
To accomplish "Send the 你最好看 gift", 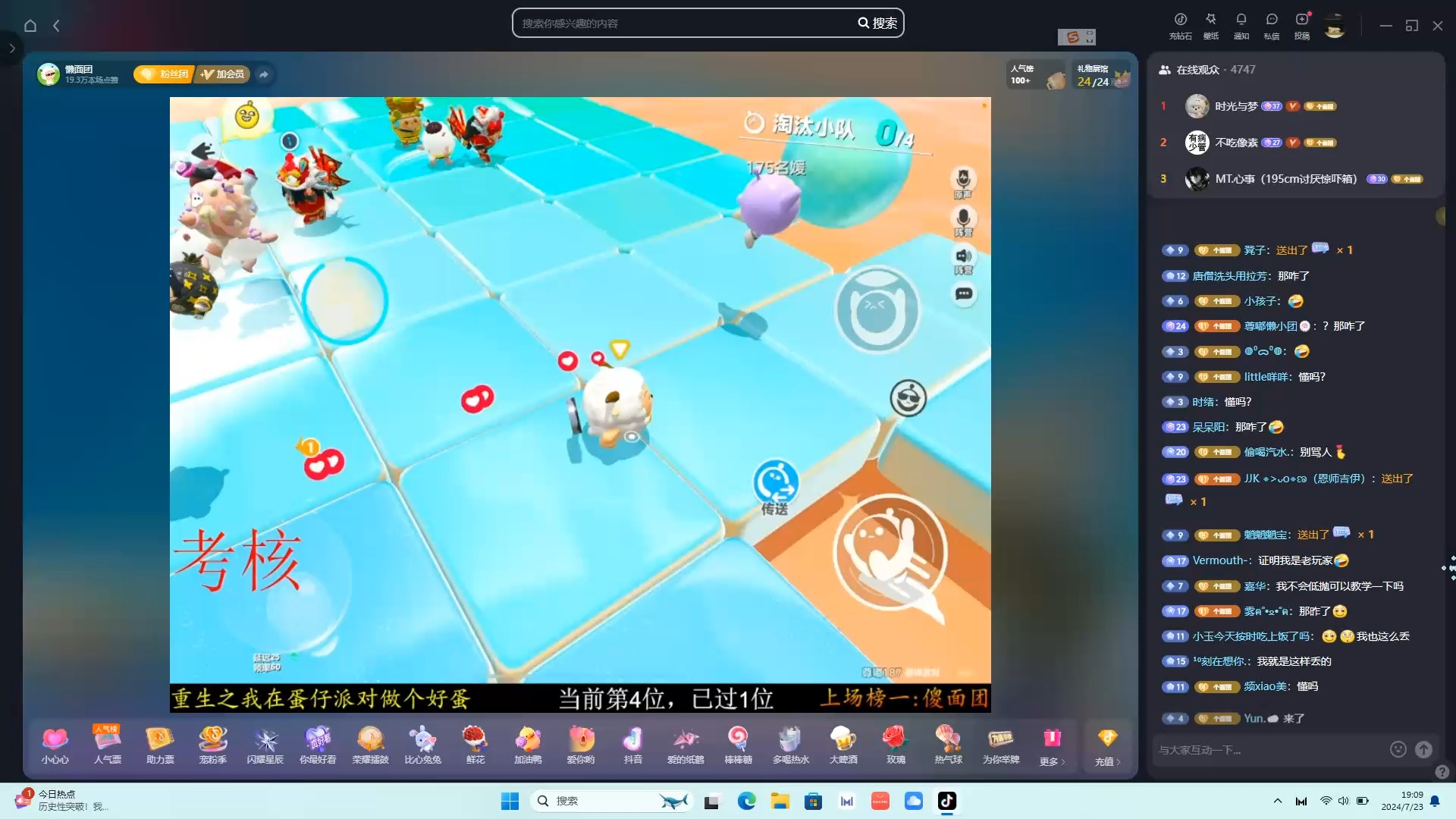I will tap(318, 745).
